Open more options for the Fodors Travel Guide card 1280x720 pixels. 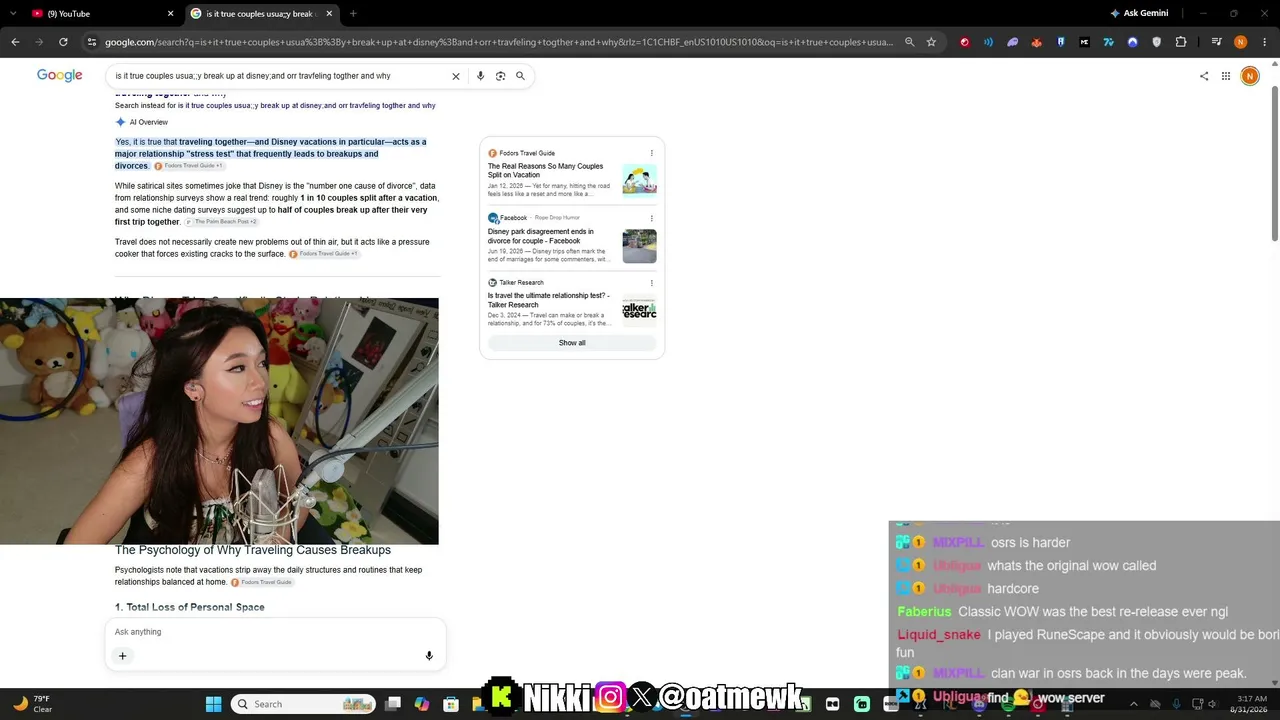tap(652, 153)
